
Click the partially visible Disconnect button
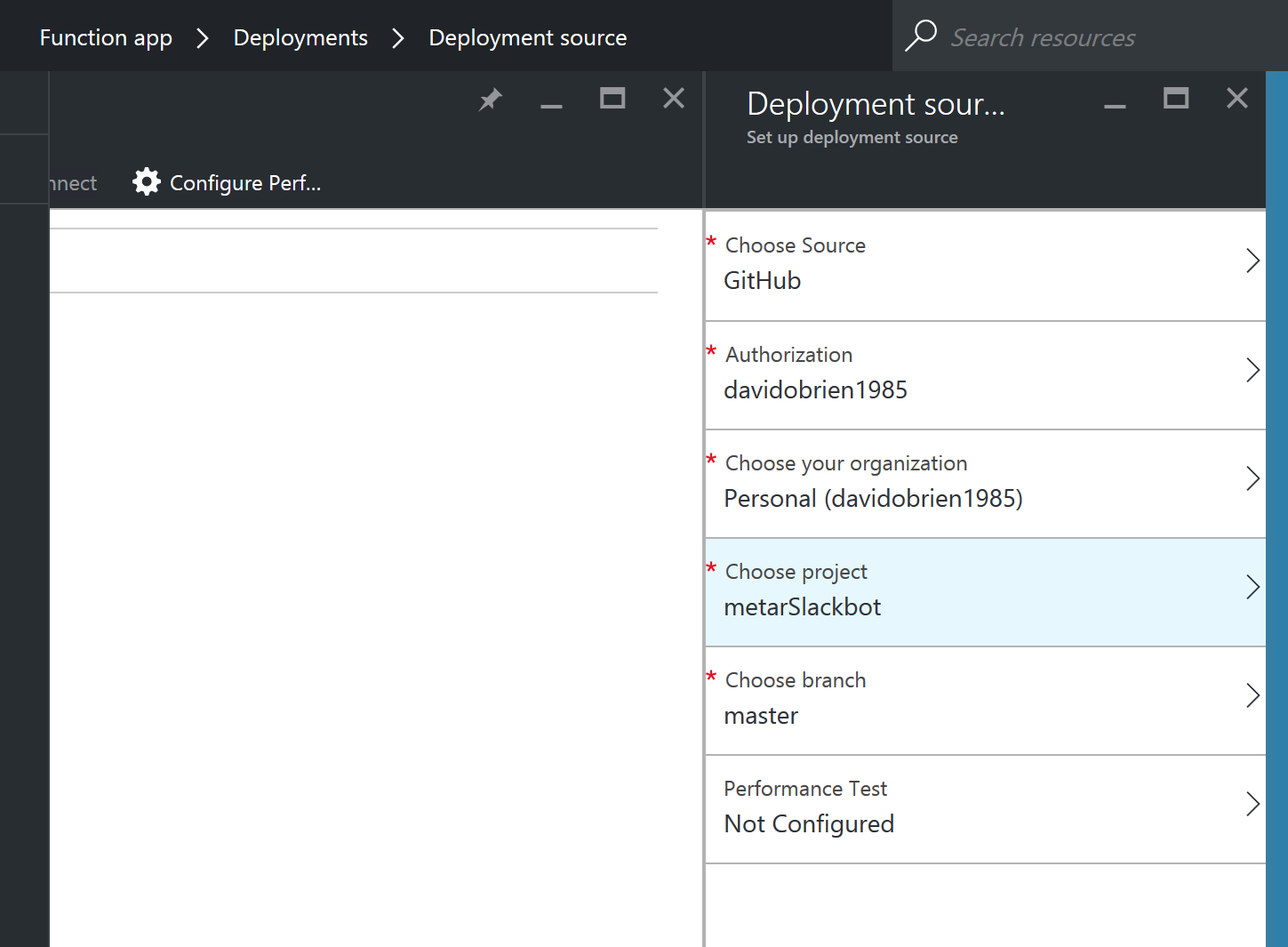tap(73, 183)
